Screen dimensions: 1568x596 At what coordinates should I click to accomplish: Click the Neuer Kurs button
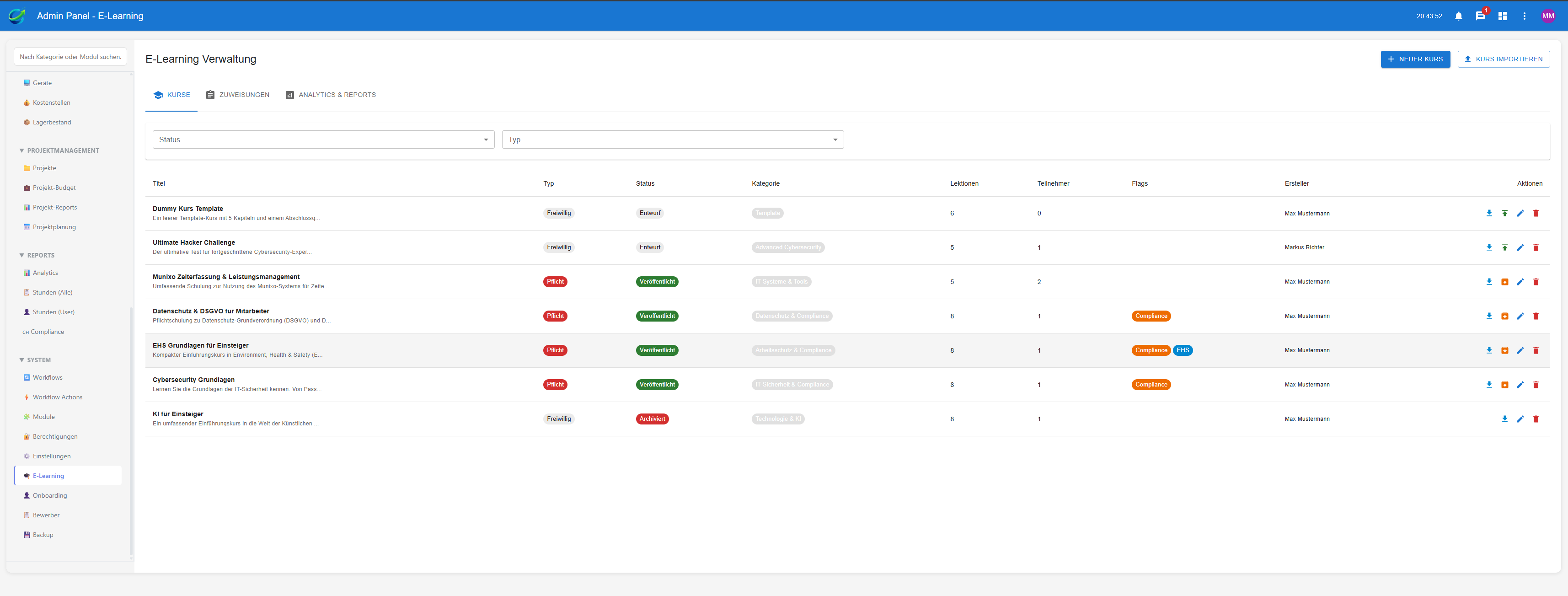(x=1415, y=59)
